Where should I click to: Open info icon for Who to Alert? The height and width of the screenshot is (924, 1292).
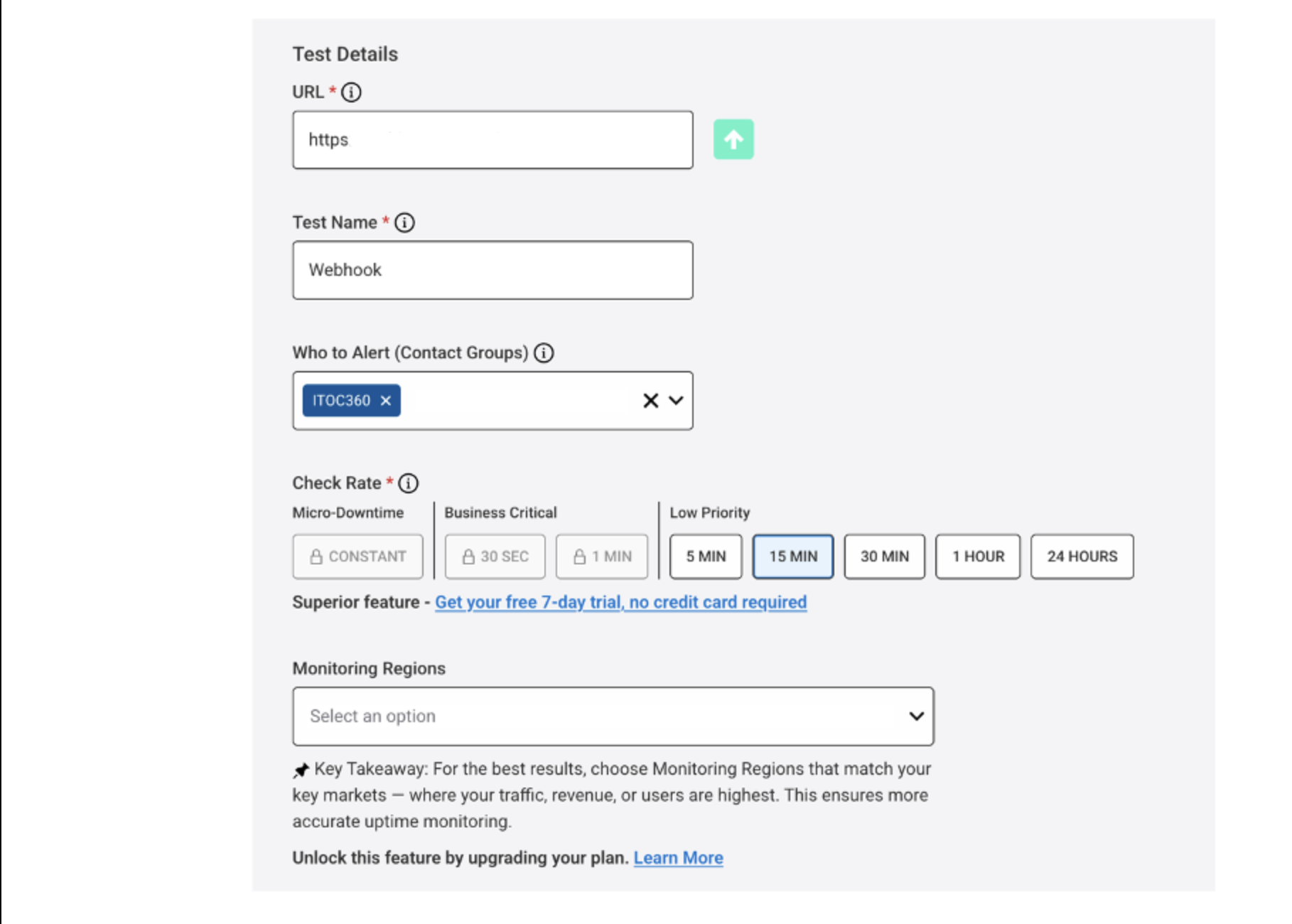point(544,353)
